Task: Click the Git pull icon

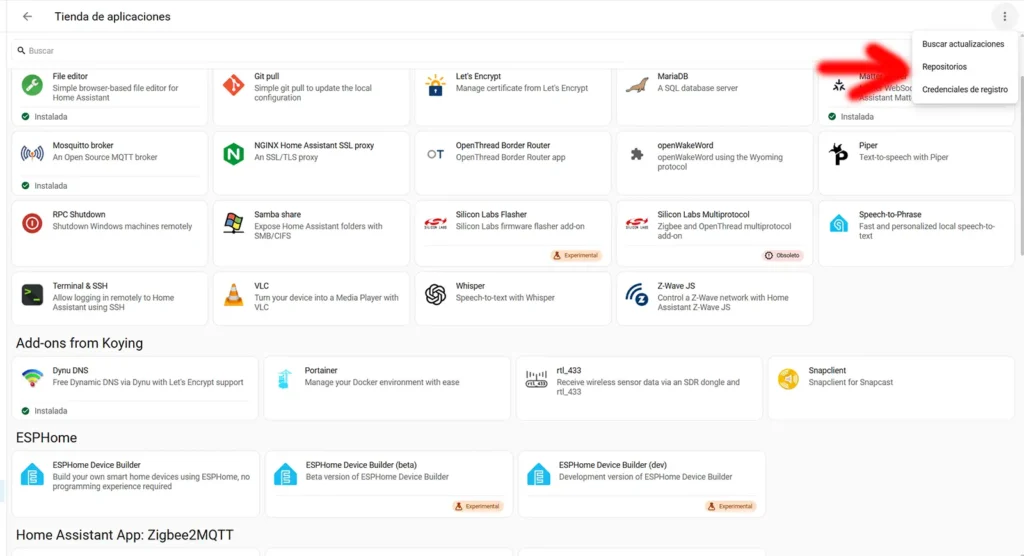Action: coord(233,85)
